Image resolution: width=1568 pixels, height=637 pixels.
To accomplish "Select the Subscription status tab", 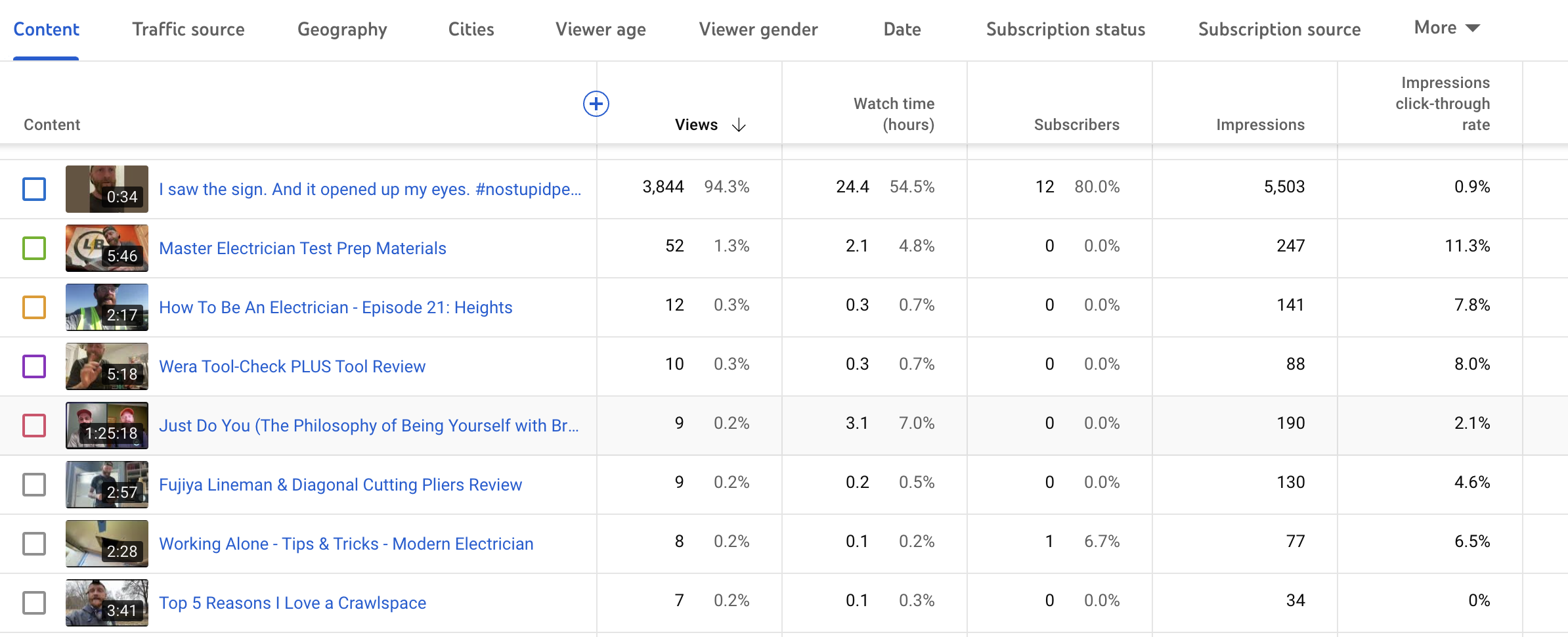I will pos(1065,29).
